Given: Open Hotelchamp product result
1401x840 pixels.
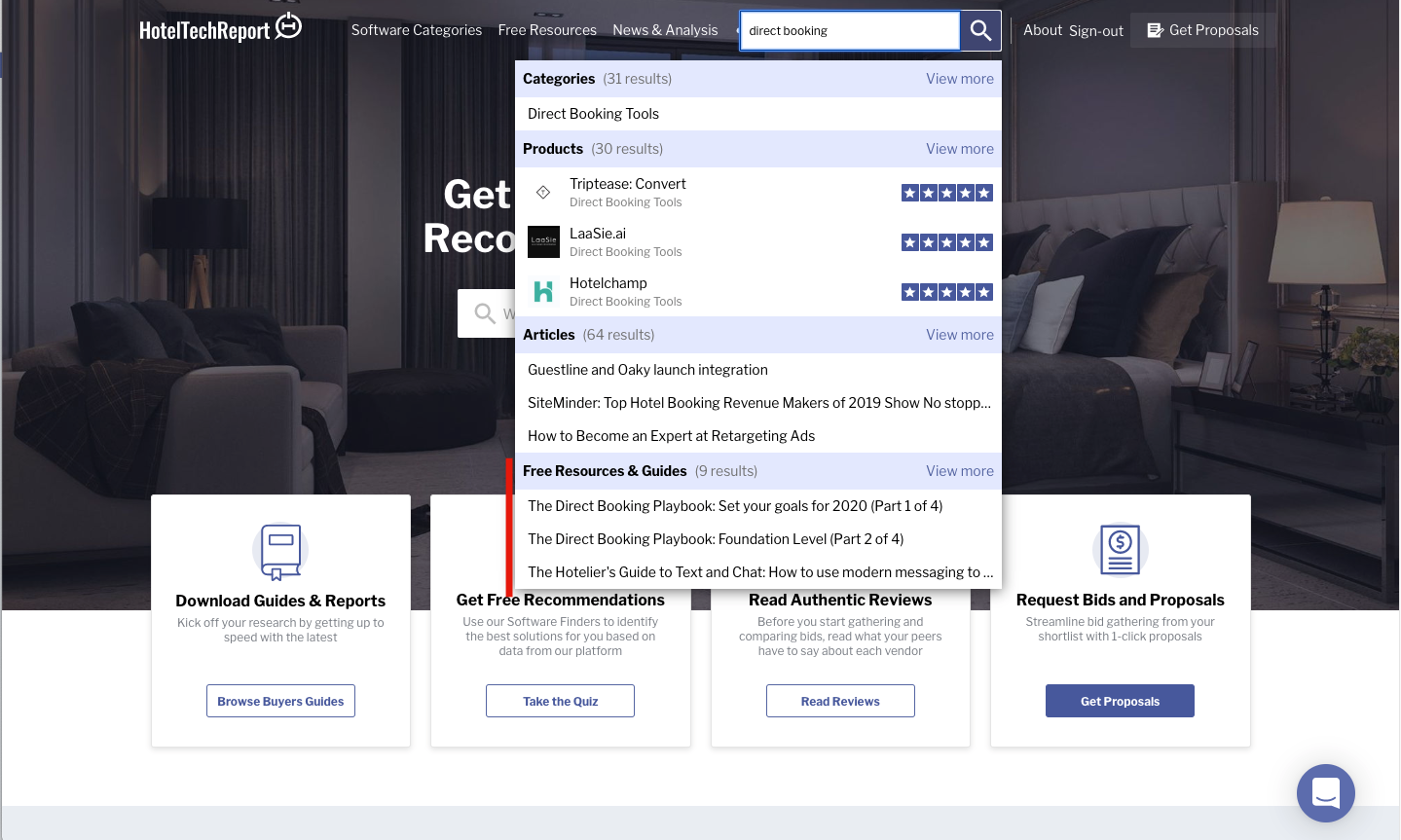Looking at the screenshot, I should pyautogui.click(x=758, y=291).
